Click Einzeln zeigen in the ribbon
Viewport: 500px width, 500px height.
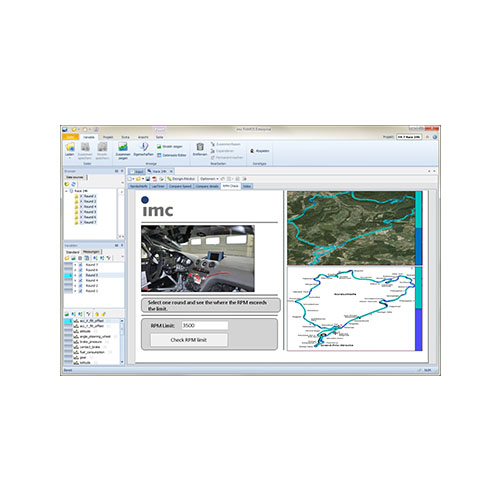pos(170,146)
